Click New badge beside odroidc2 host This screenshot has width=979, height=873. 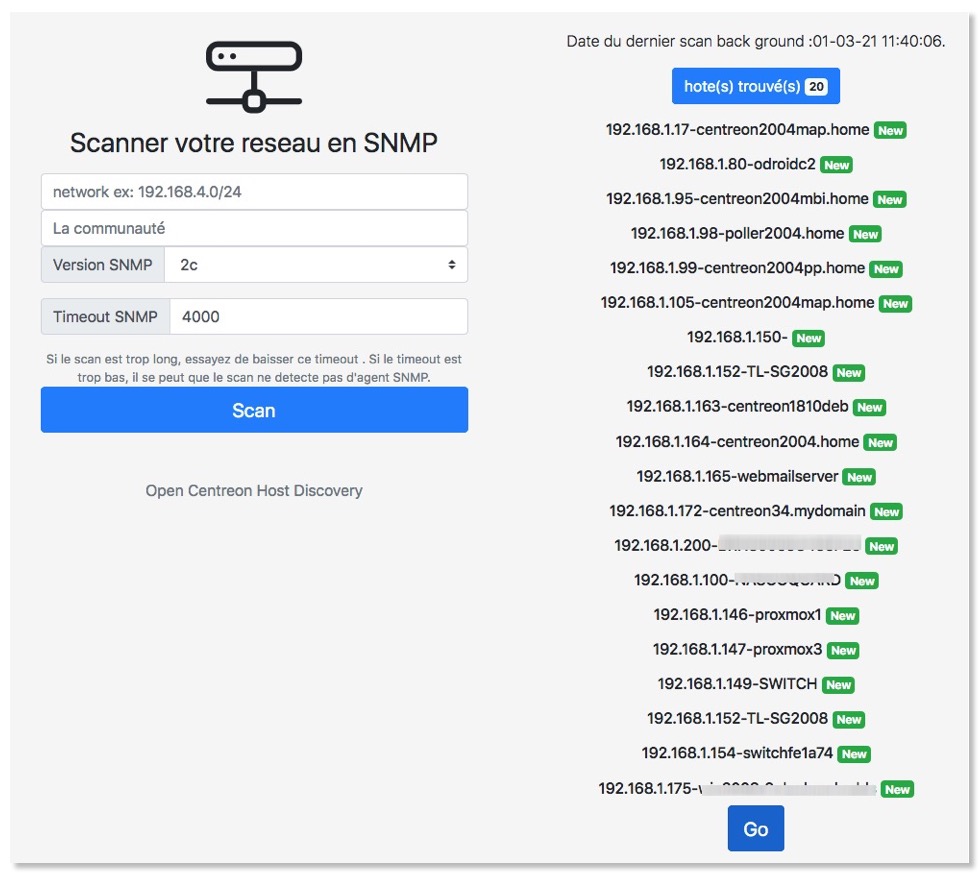coord(836,165)
